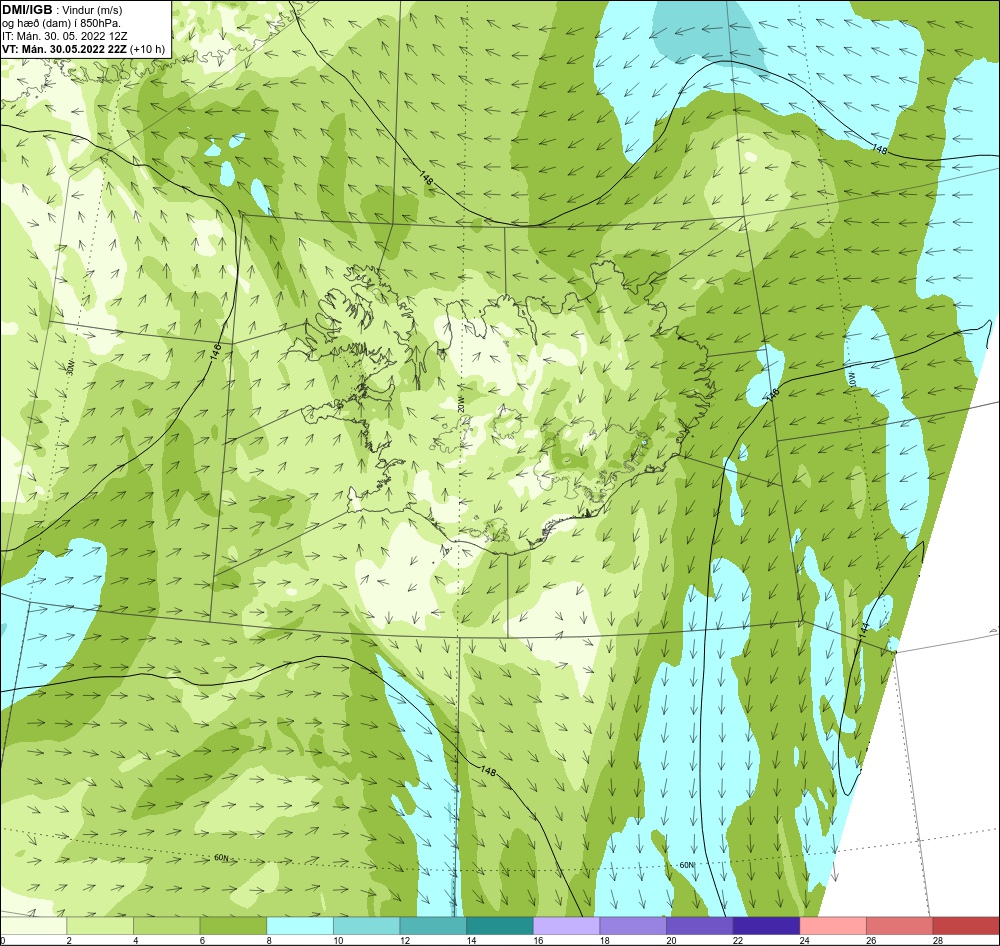Pick the 2–4 m/s legend swatch

(99, 926)
